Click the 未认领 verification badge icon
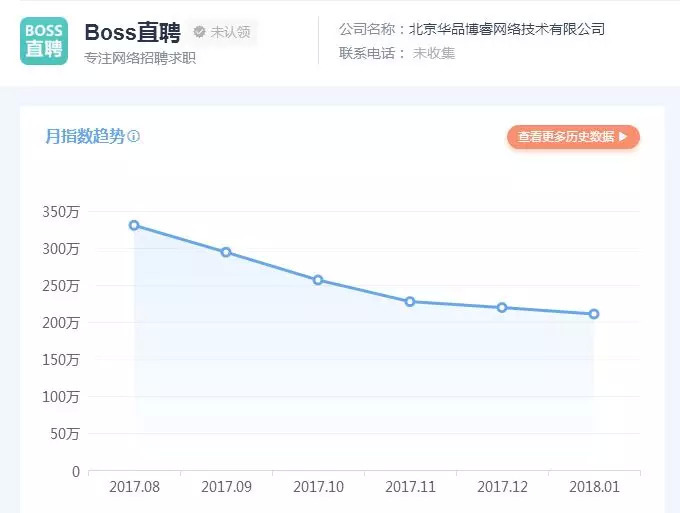This screenshot has width=680, height=513. click(199, 32)
